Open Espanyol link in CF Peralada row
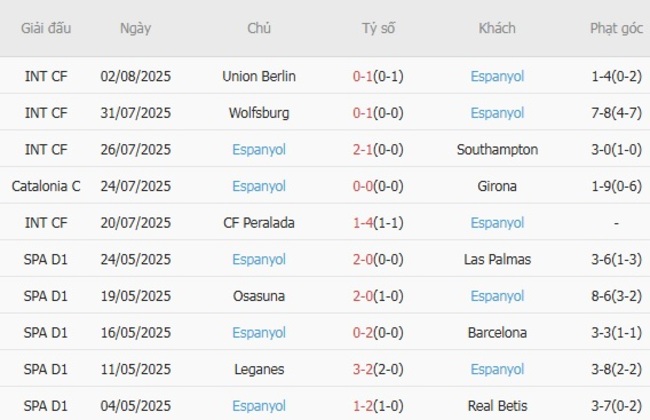Viewport: 650px width, 420px height. coord(497,222)
